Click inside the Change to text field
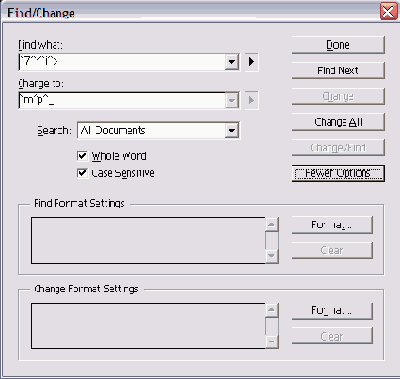Viewport: 400px width, 379px height. tap(122, 100)
